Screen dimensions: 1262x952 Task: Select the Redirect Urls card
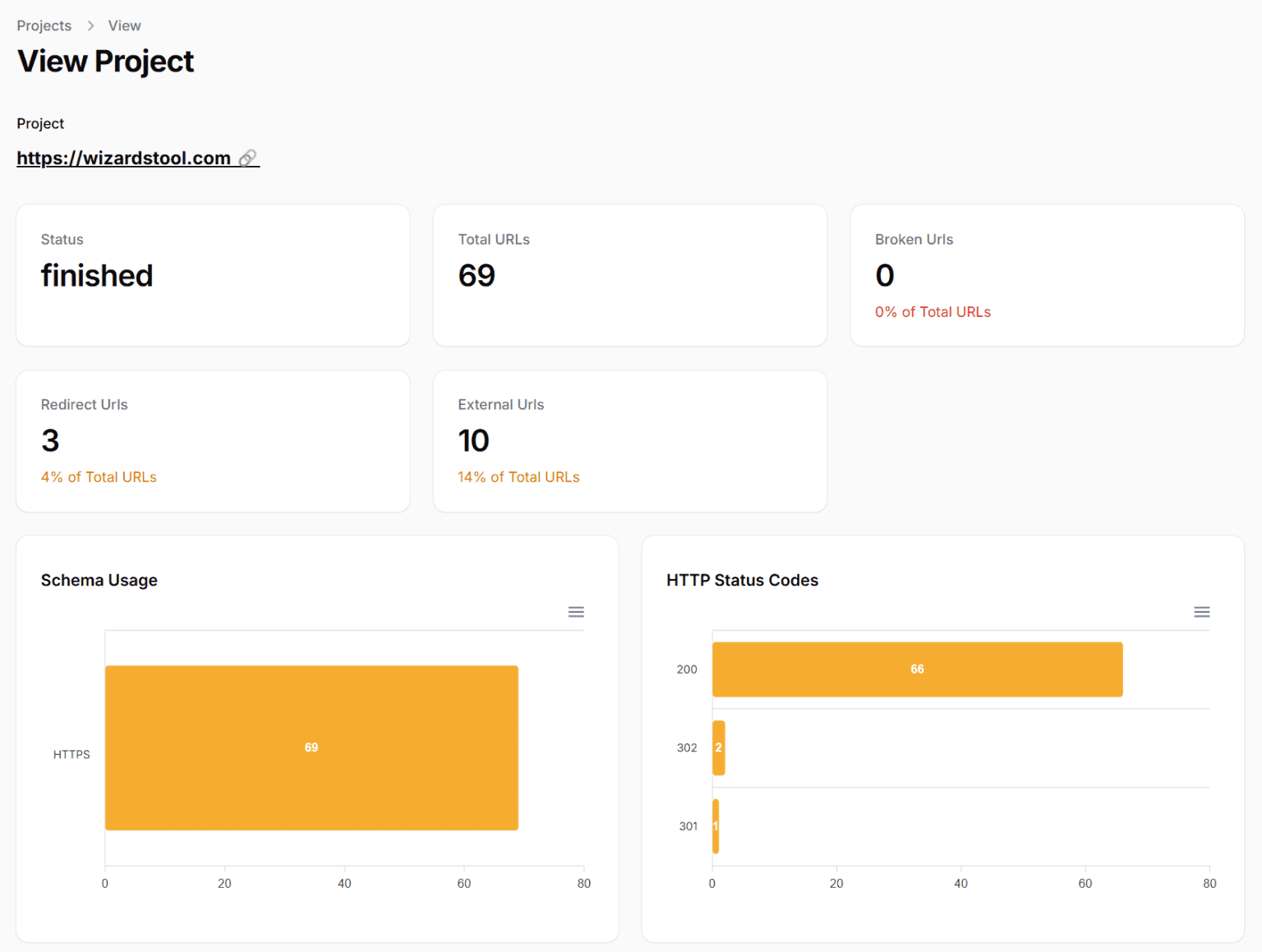(x=213, y=441)
